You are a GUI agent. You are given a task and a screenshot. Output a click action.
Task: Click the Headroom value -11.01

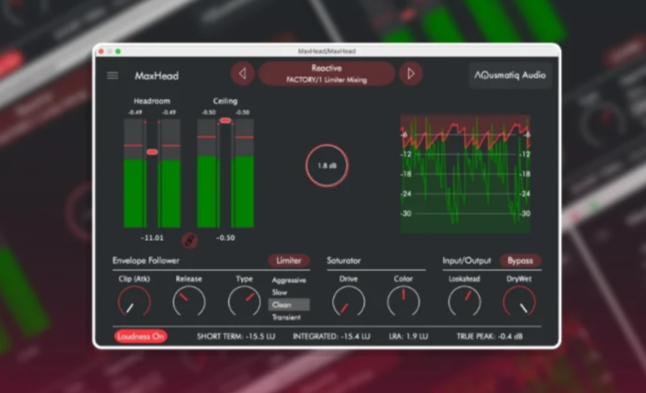coord(152,238)
